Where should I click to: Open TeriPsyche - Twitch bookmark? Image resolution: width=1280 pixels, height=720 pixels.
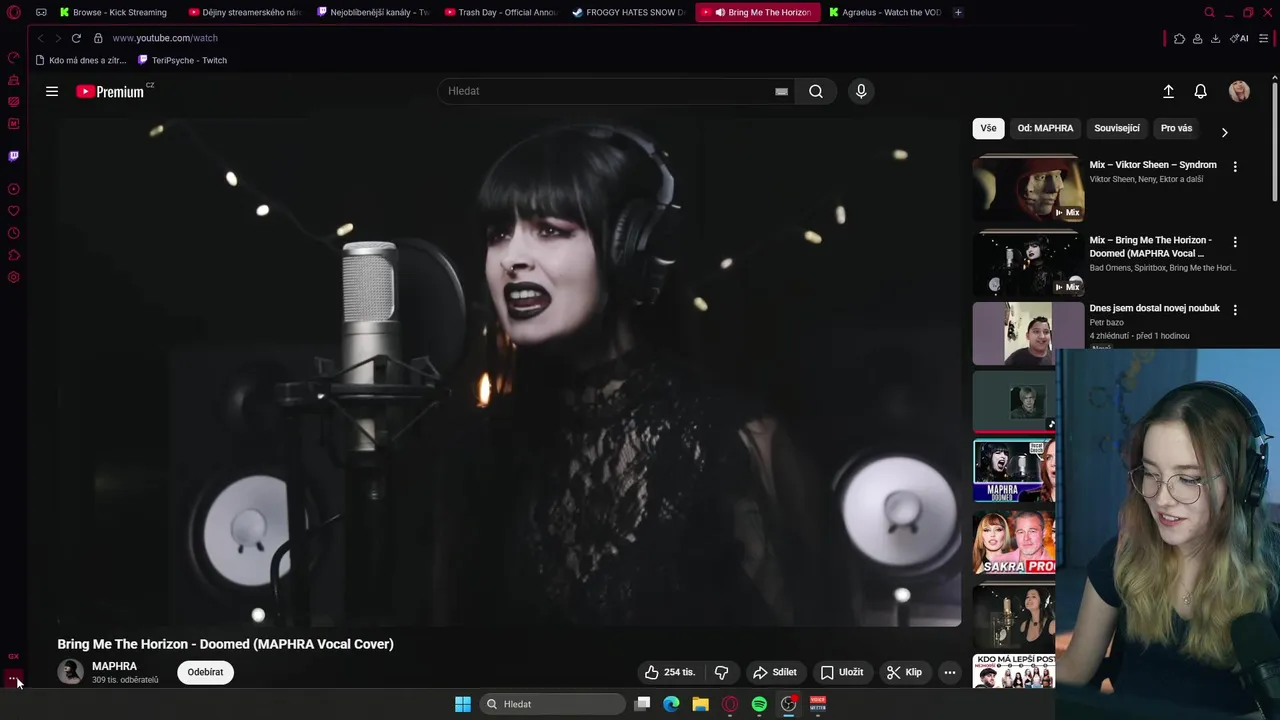click(x=182, y=60)
